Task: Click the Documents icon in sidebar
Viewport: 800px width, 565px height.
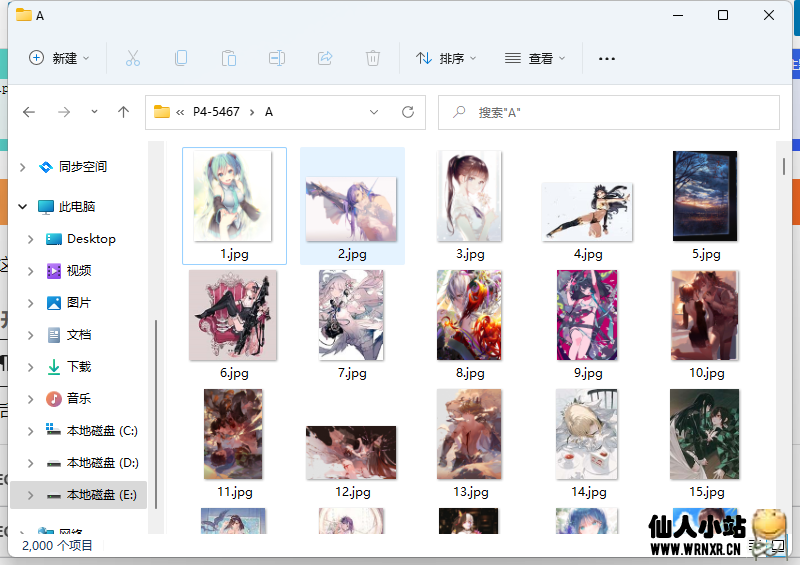Action: coord(54,335)
